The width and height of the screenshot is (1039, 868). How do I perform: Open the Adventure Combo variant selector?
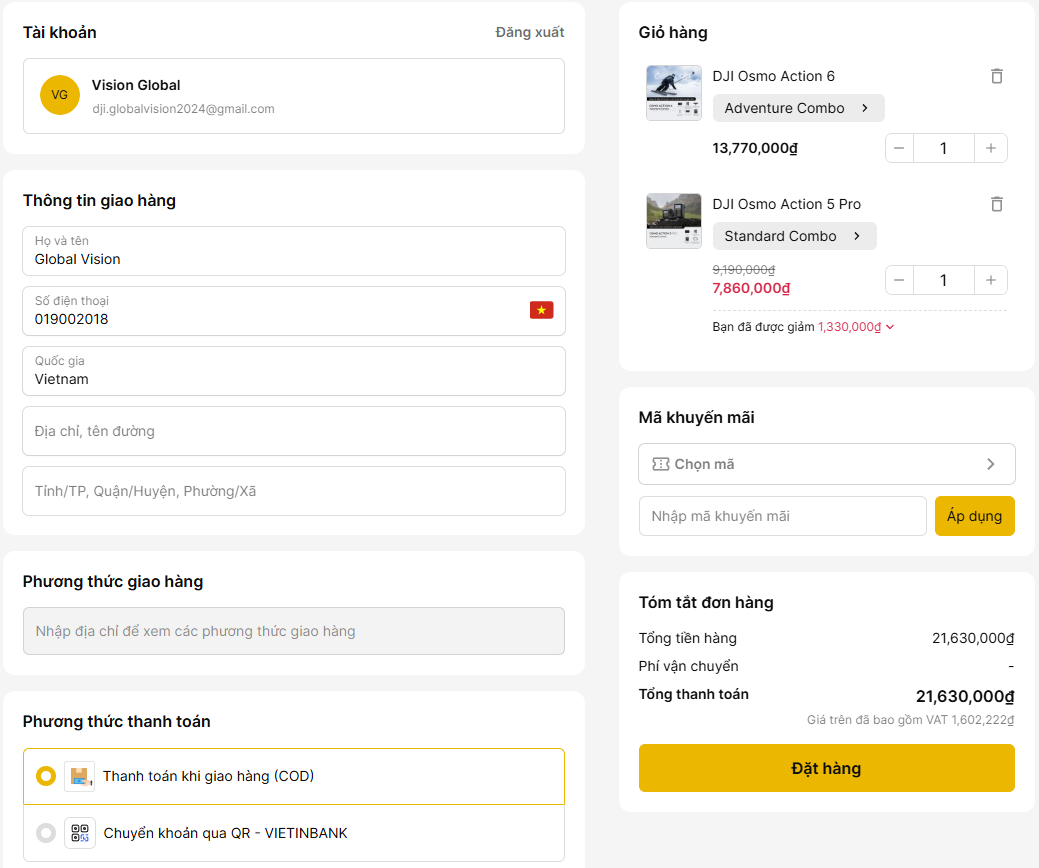pyautogui.click(x=798, y=108)
